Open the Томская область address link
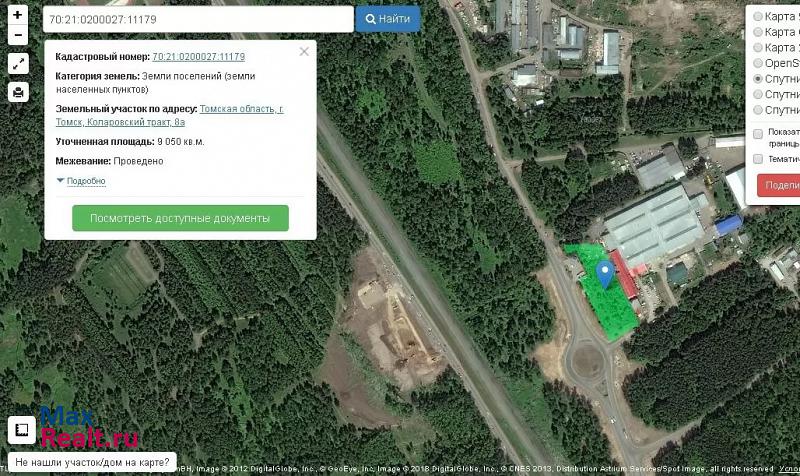Image resolution: width=800 pixels, height=476 pixels. (241, 108)
